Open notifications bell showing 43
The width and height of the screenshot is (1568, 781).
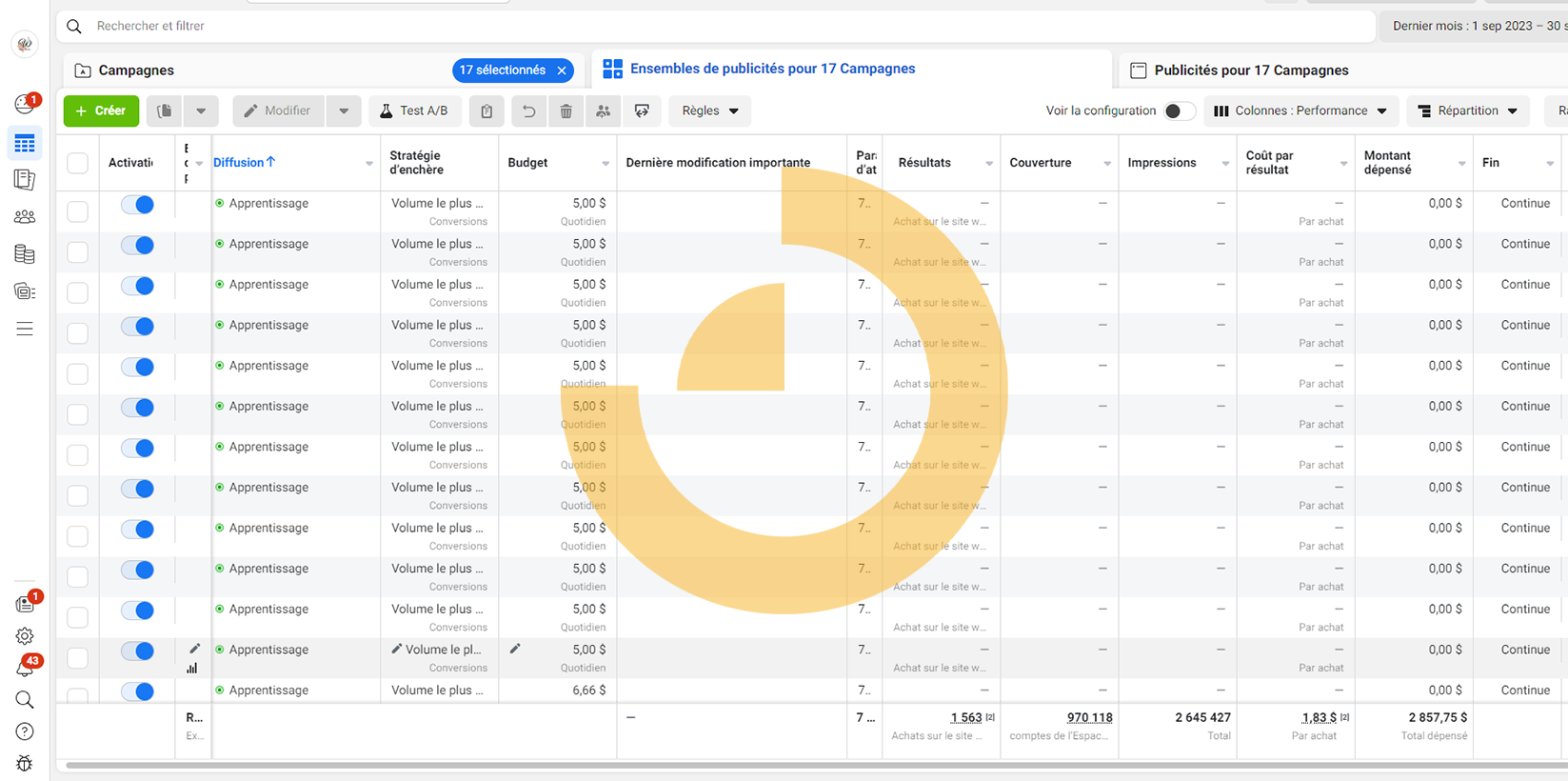(x=26, y=667)
